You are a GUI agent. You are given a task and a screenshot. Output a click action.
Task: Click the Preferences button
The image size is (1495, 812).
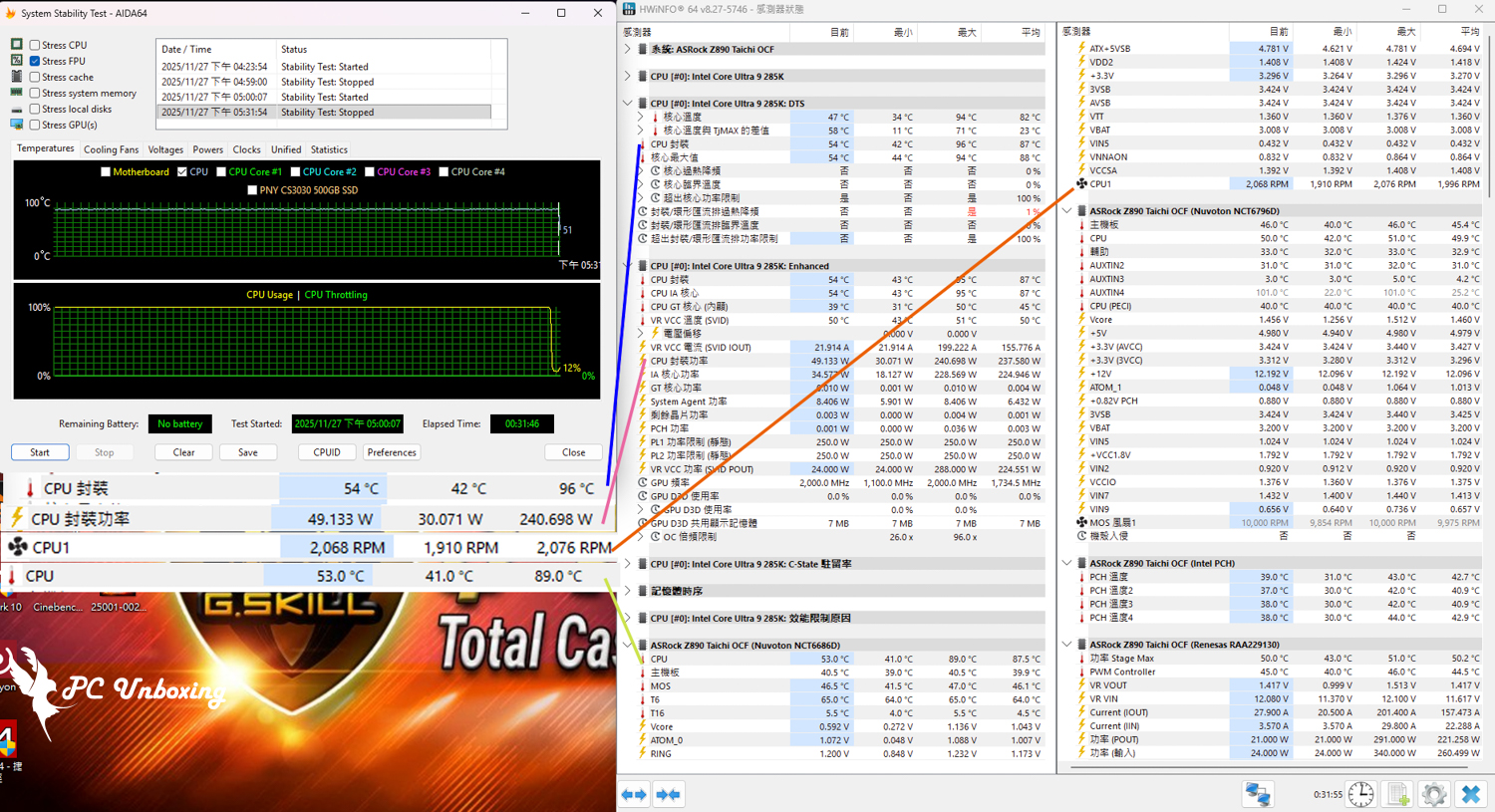tap(392, 452)
